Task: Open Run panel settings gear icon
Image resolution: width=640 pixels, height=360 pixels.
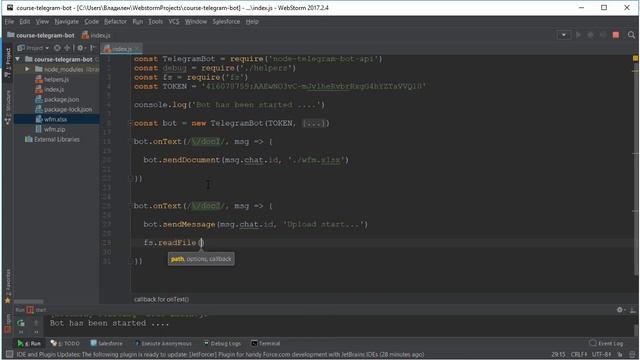Action: (620, 310)
